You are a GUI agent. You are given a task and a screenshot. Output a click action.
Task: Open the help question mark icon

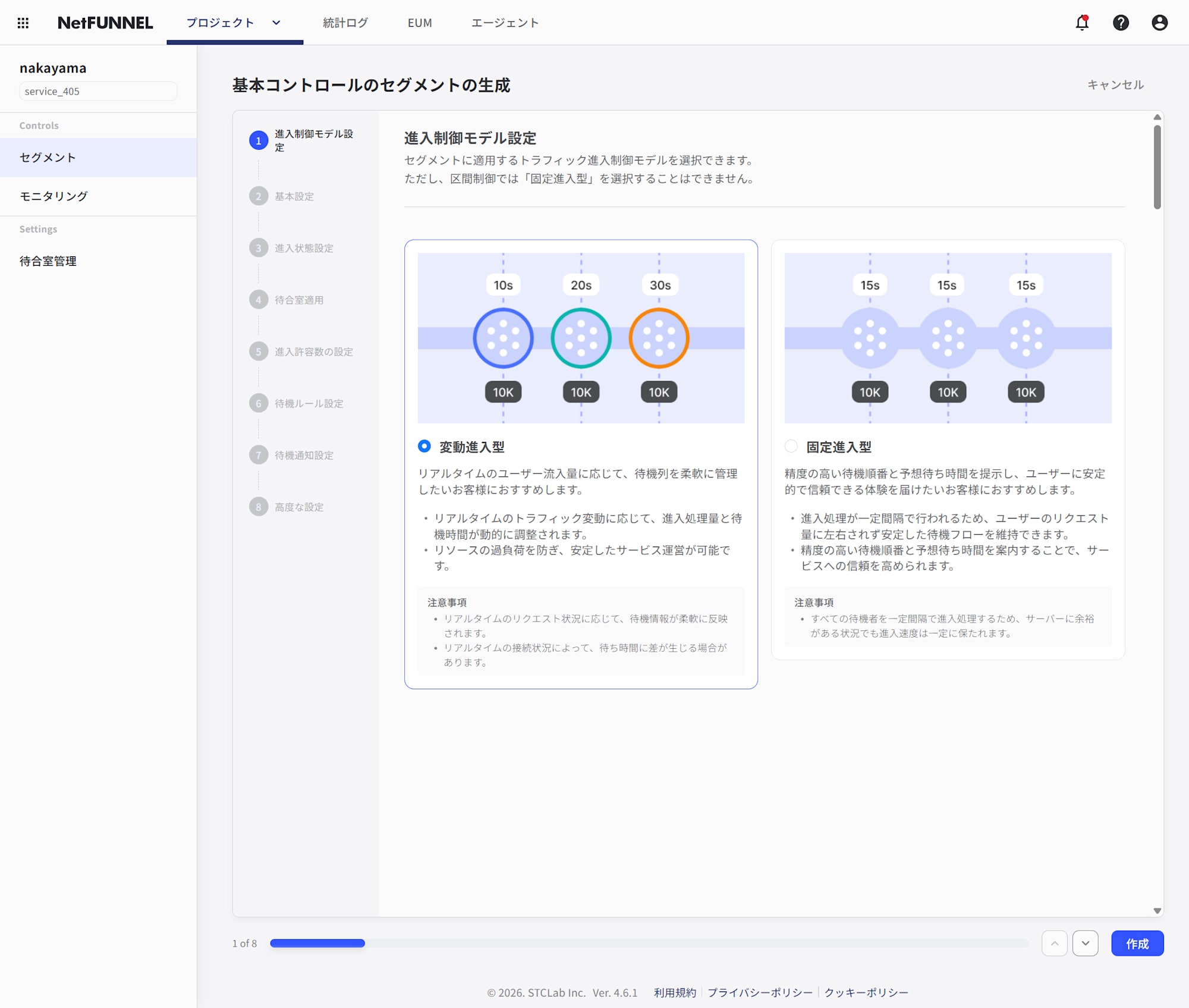pyautogui.click(x=1121, y=23)
